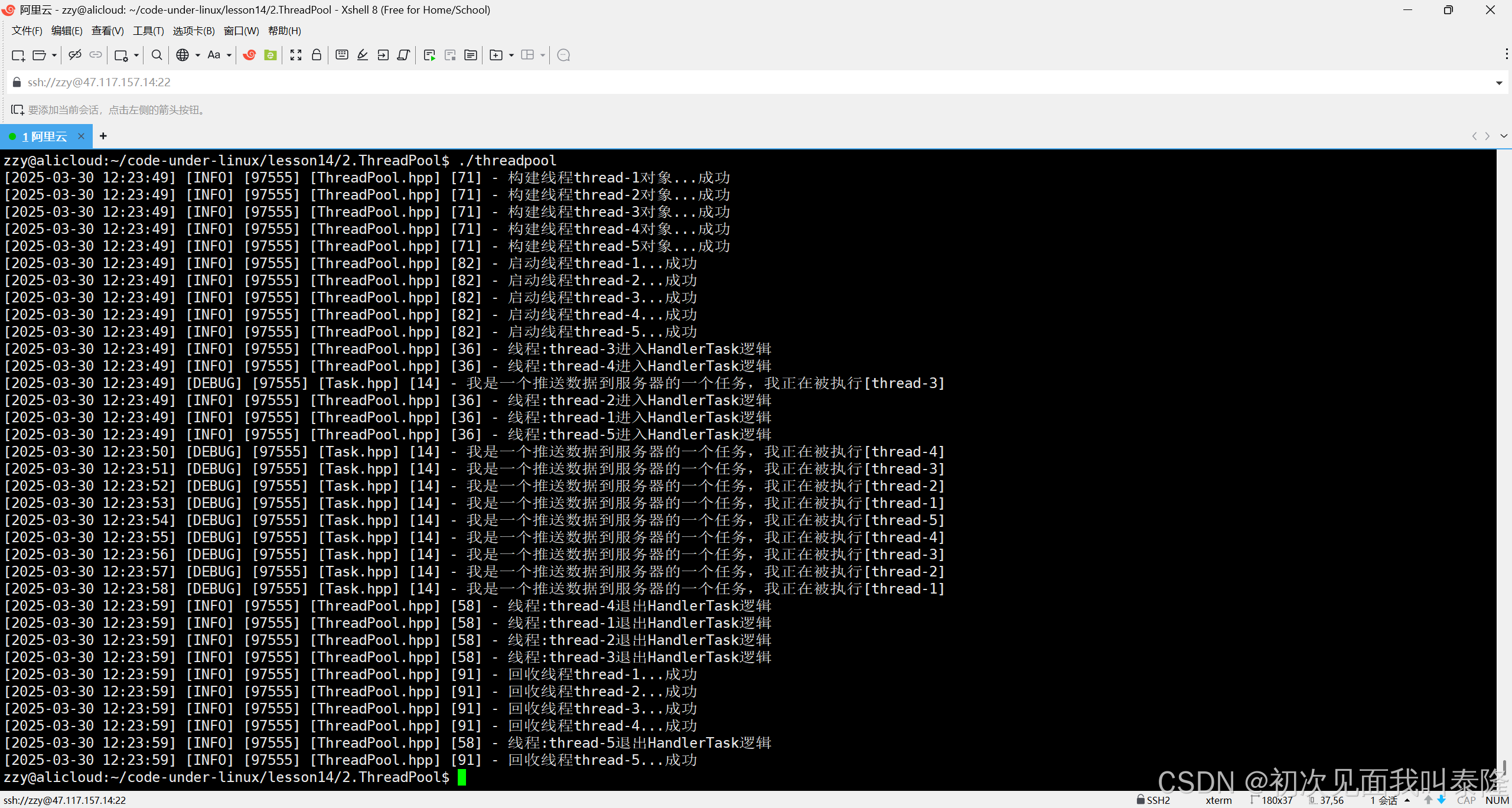The image size is (1512, 808).
Task: Click the on-screen keyboard toolbar icon
Action: pyautogui.click(x=341, y=55)
